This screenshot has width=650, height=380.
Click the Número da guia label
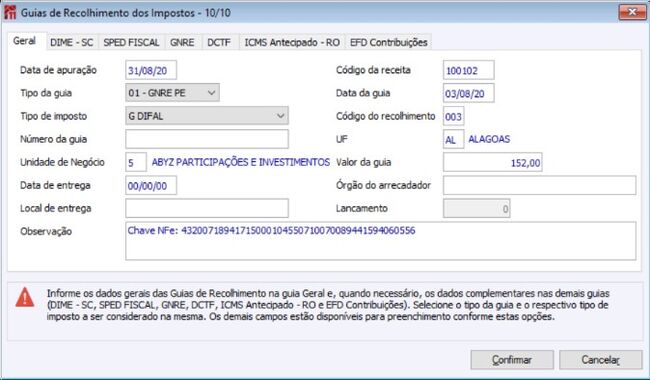point(53,139)
